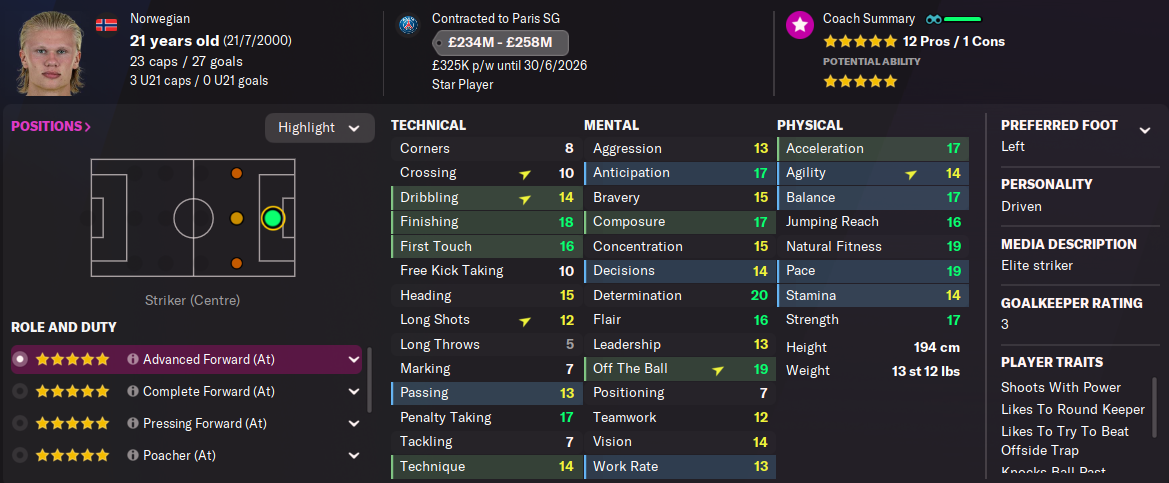Screen dimensions: 1169x483
Task: Click info icon beside Advanced Forward
Action: coord(132,359)
